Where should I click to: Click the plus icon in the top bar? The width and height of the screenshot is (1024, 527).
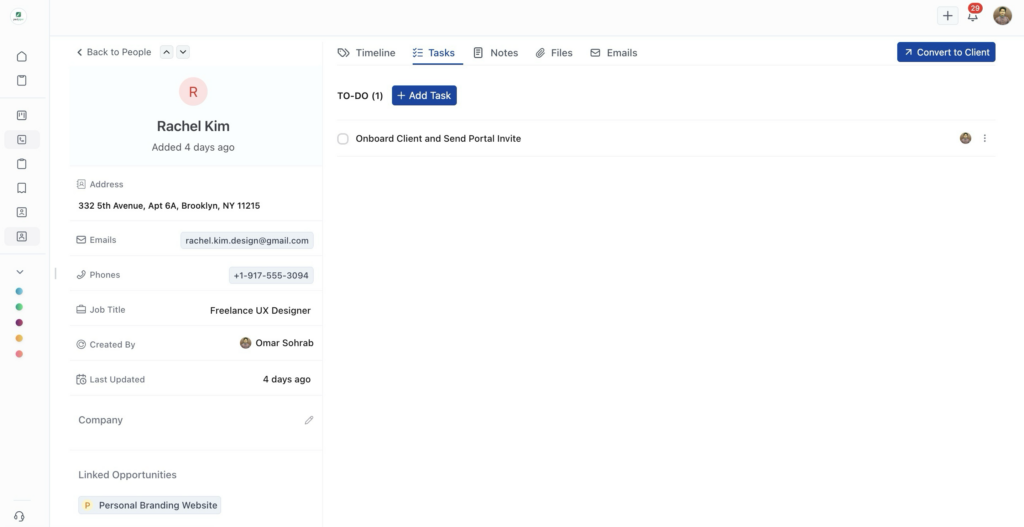point(947,16)
